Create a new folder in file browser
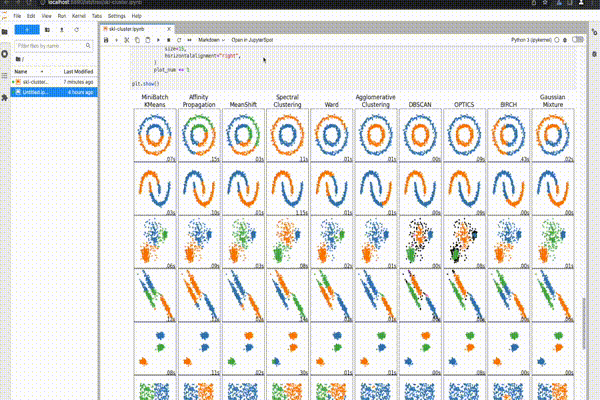Image resolution: width=600 pixels, height=400 pixels. (x=47, y=29)
